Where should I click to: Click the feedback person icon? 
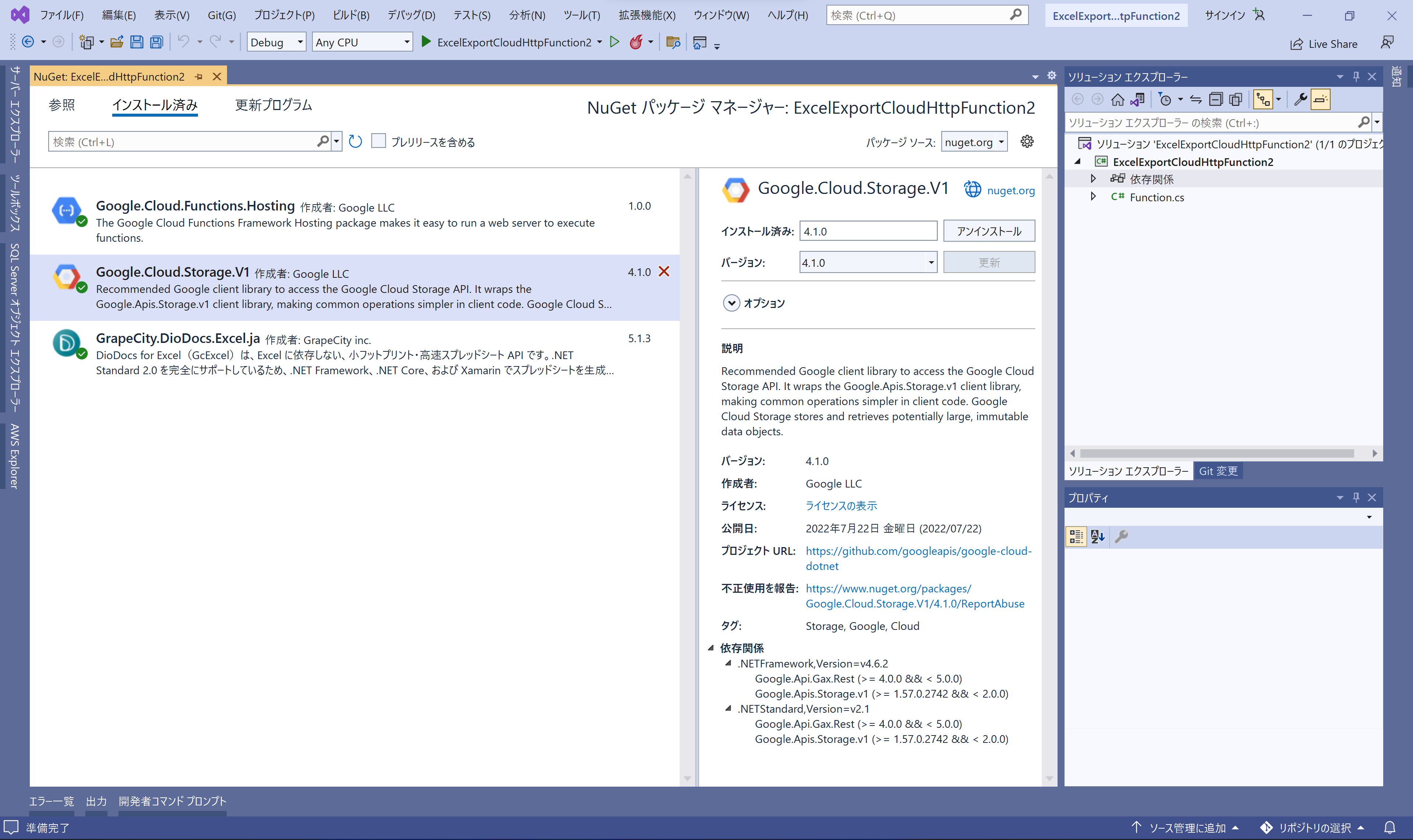(x=1387, y=42)
